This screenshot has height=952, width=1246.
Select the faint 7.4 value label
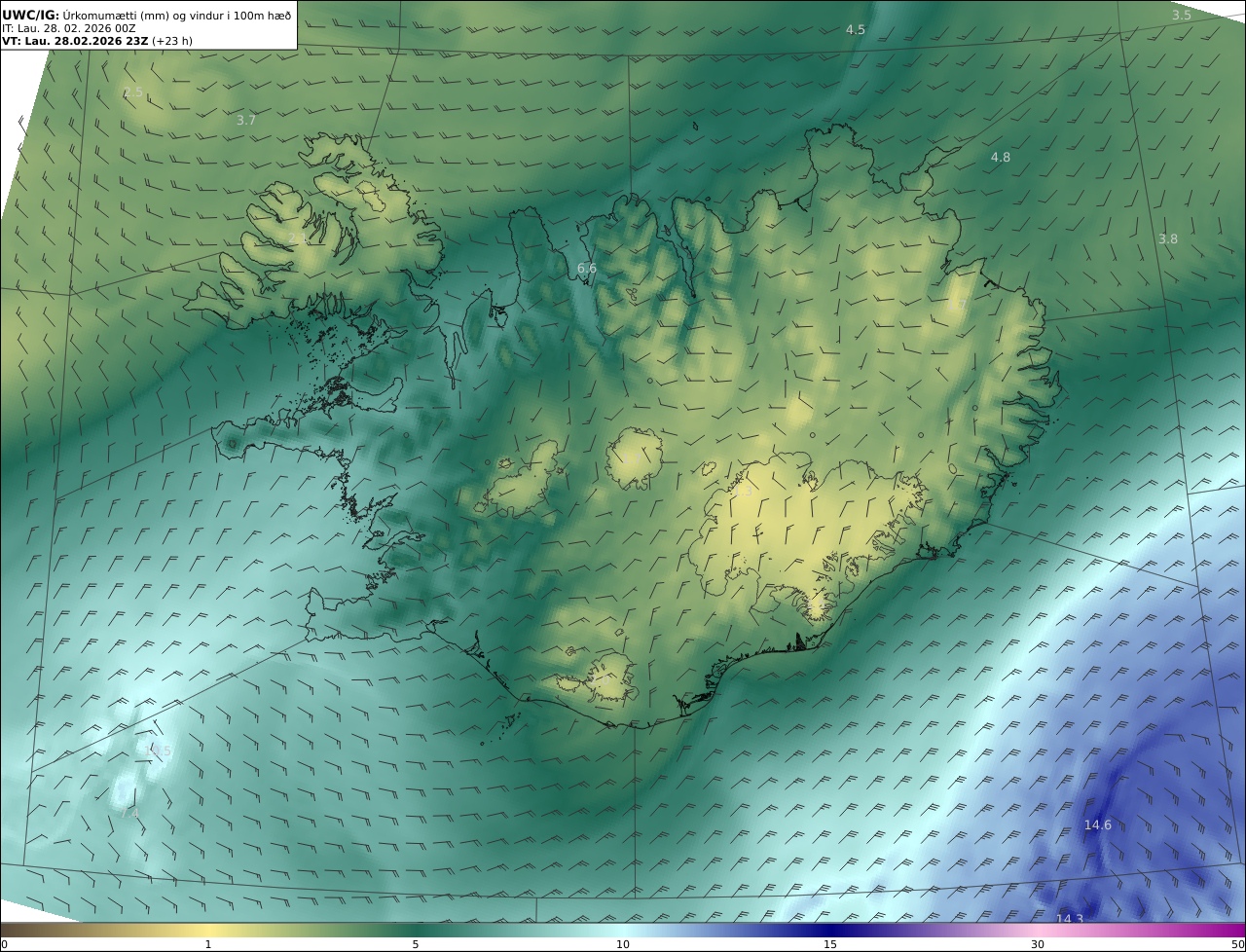point(129,813)
